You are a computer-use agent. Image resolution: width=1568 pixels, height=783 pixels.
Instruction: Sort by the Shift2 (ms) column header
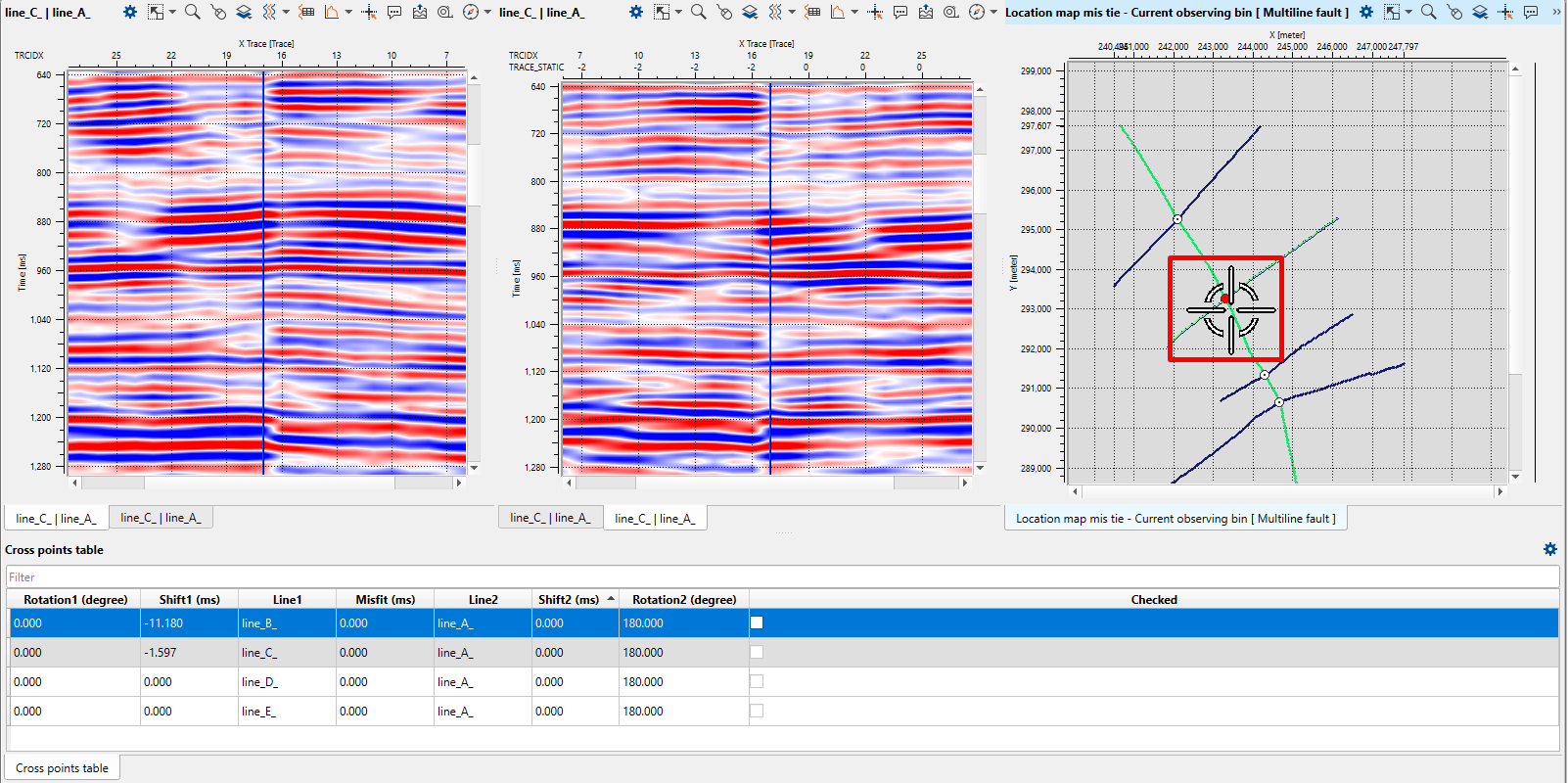tap(569, 599)
